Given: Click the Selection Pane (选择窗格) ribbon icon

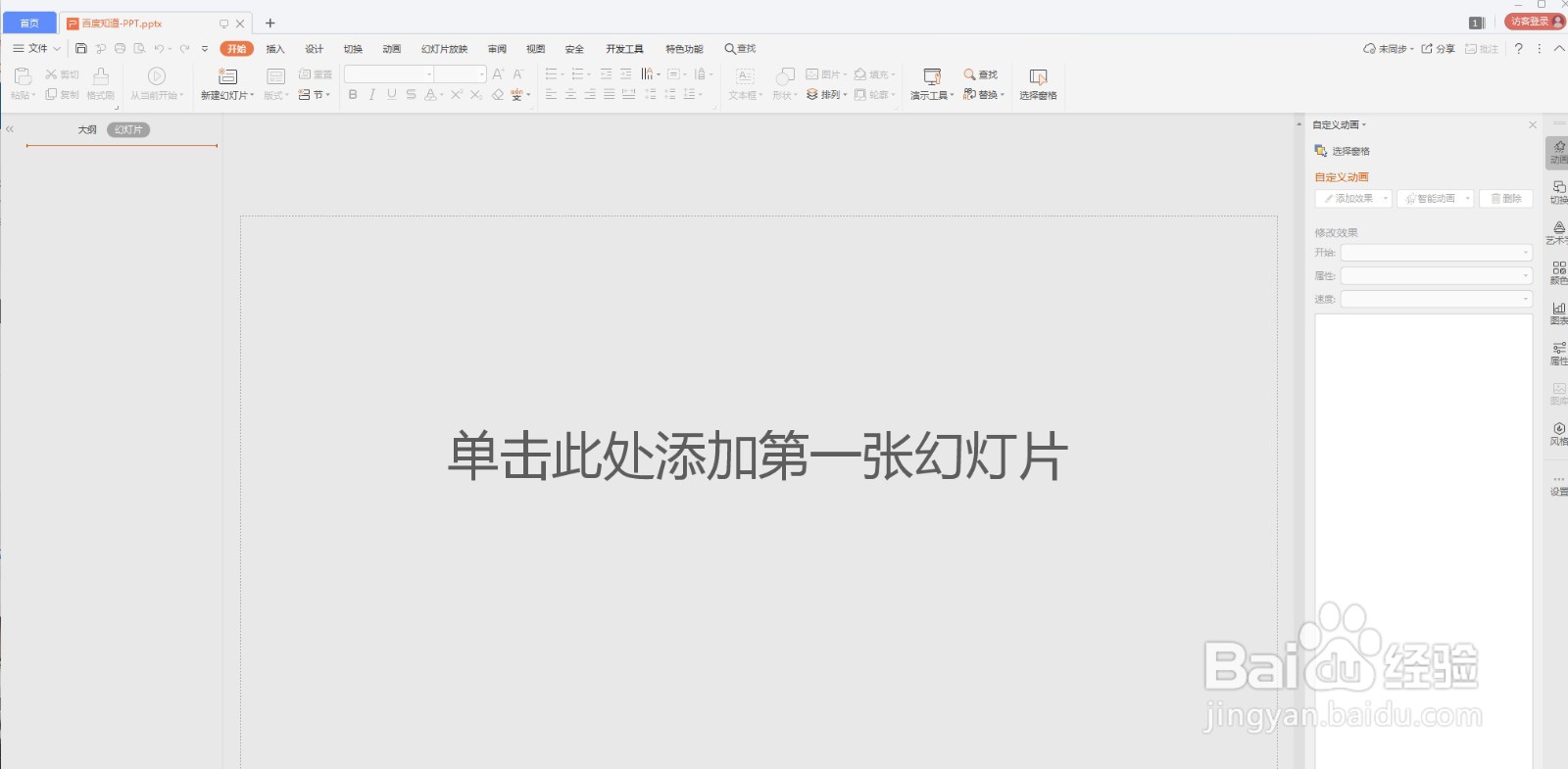Looking at the screenshot, I should [1038, 75].
